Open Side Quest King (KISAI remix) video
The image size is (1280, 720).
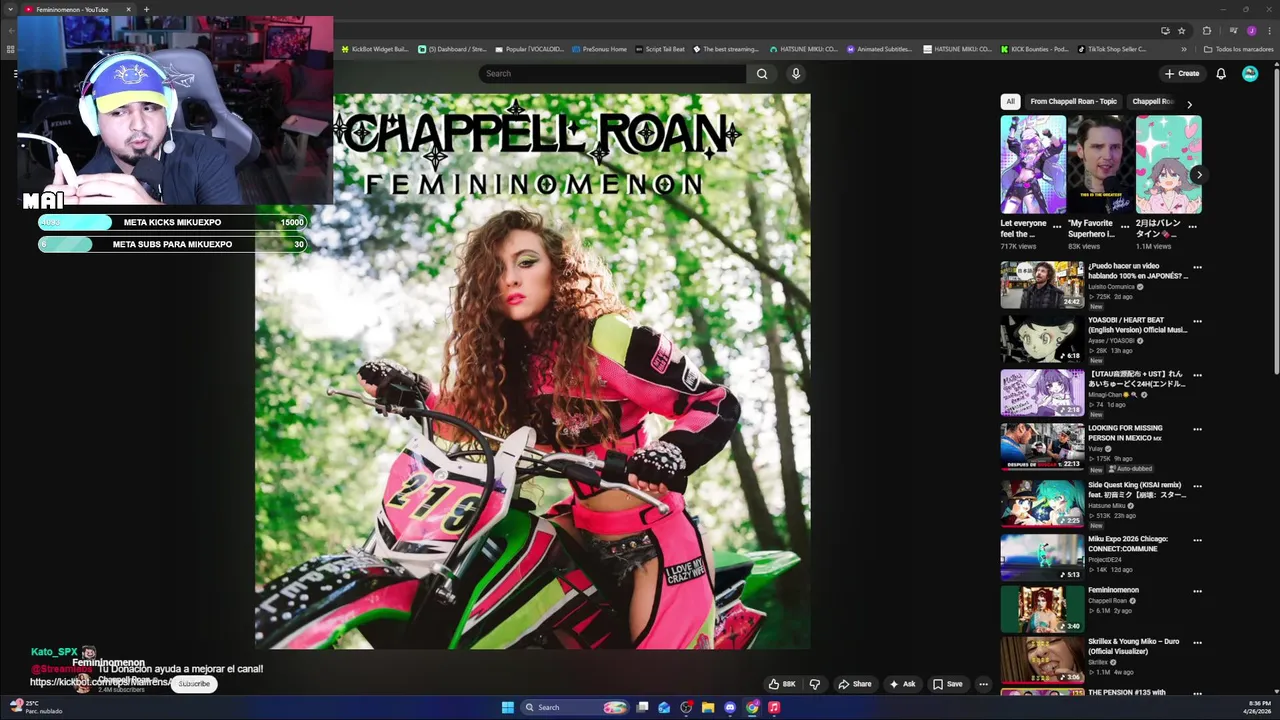[1042, 503]
